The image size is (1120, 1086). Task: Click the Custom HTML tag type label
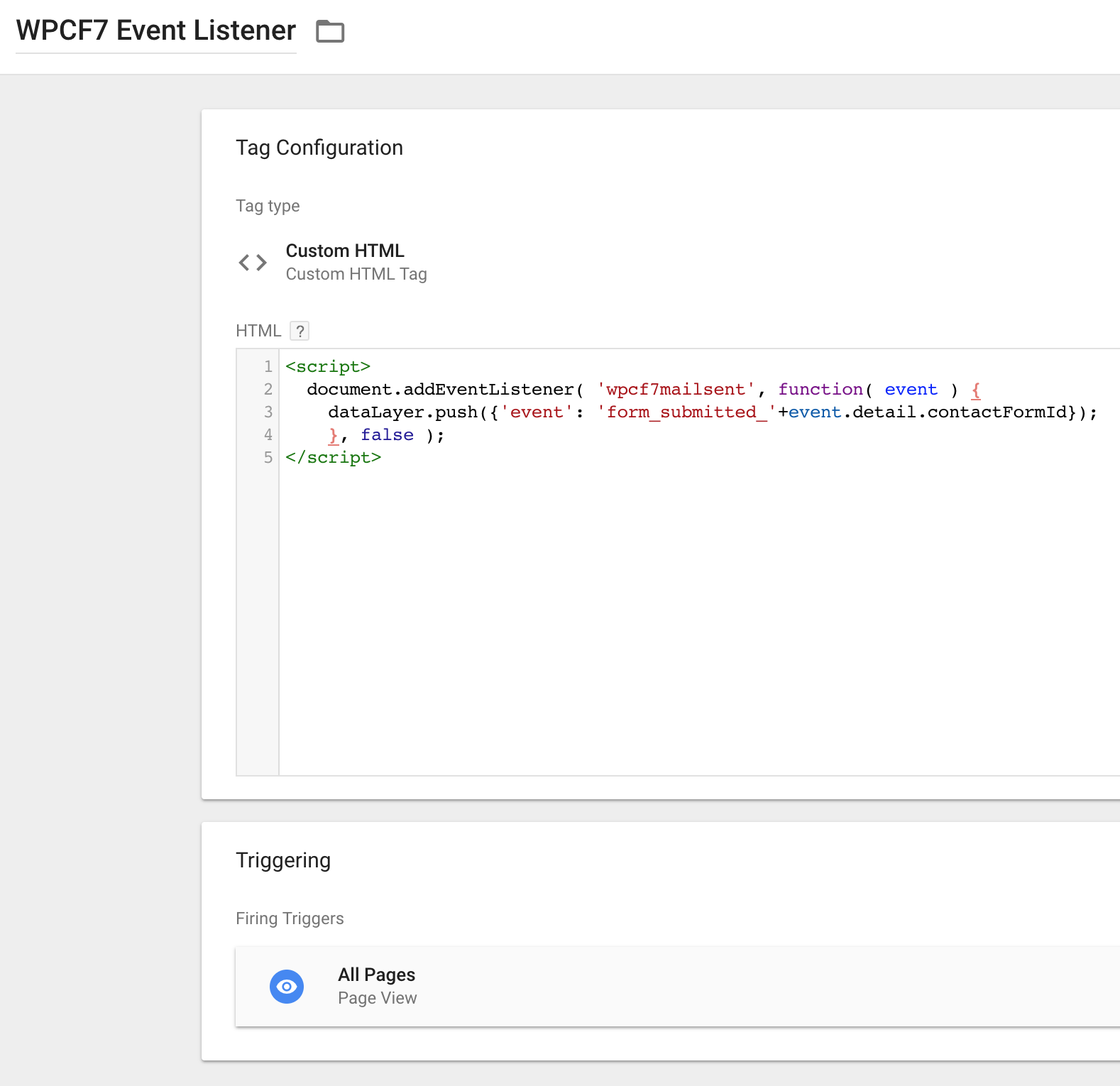click(x=345, y=251)
